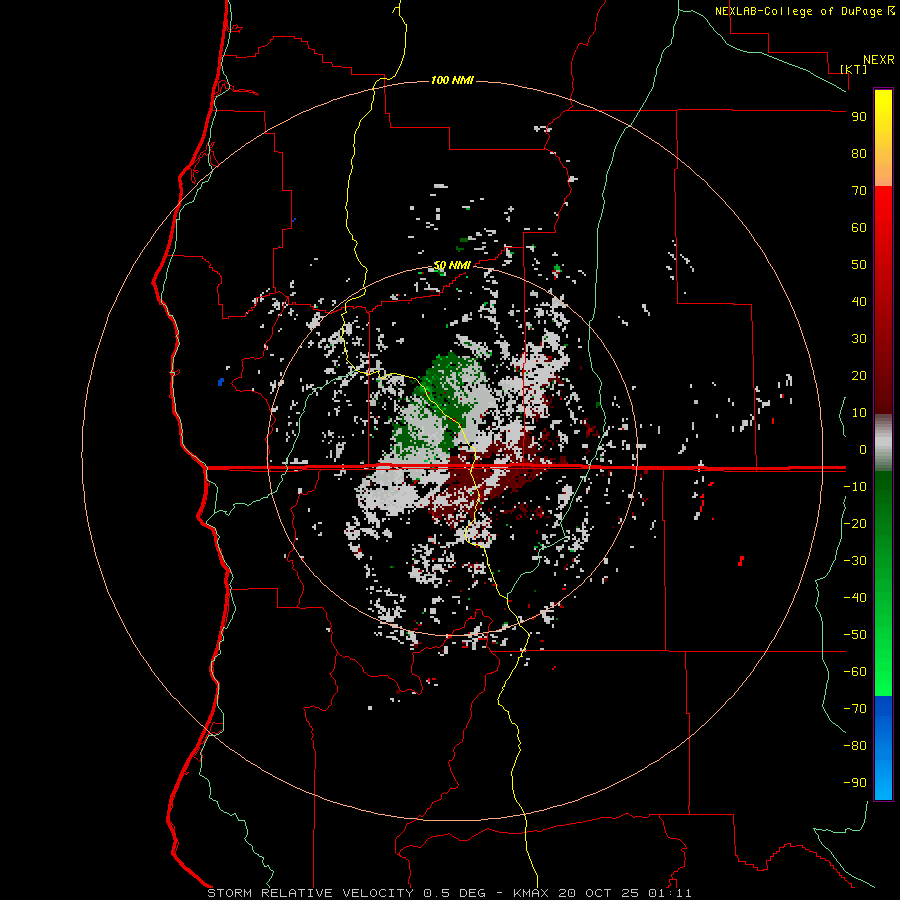Click the 50 value on velocity scale
The height and width of the screenshot is (900, 900).
pos(859,265)
